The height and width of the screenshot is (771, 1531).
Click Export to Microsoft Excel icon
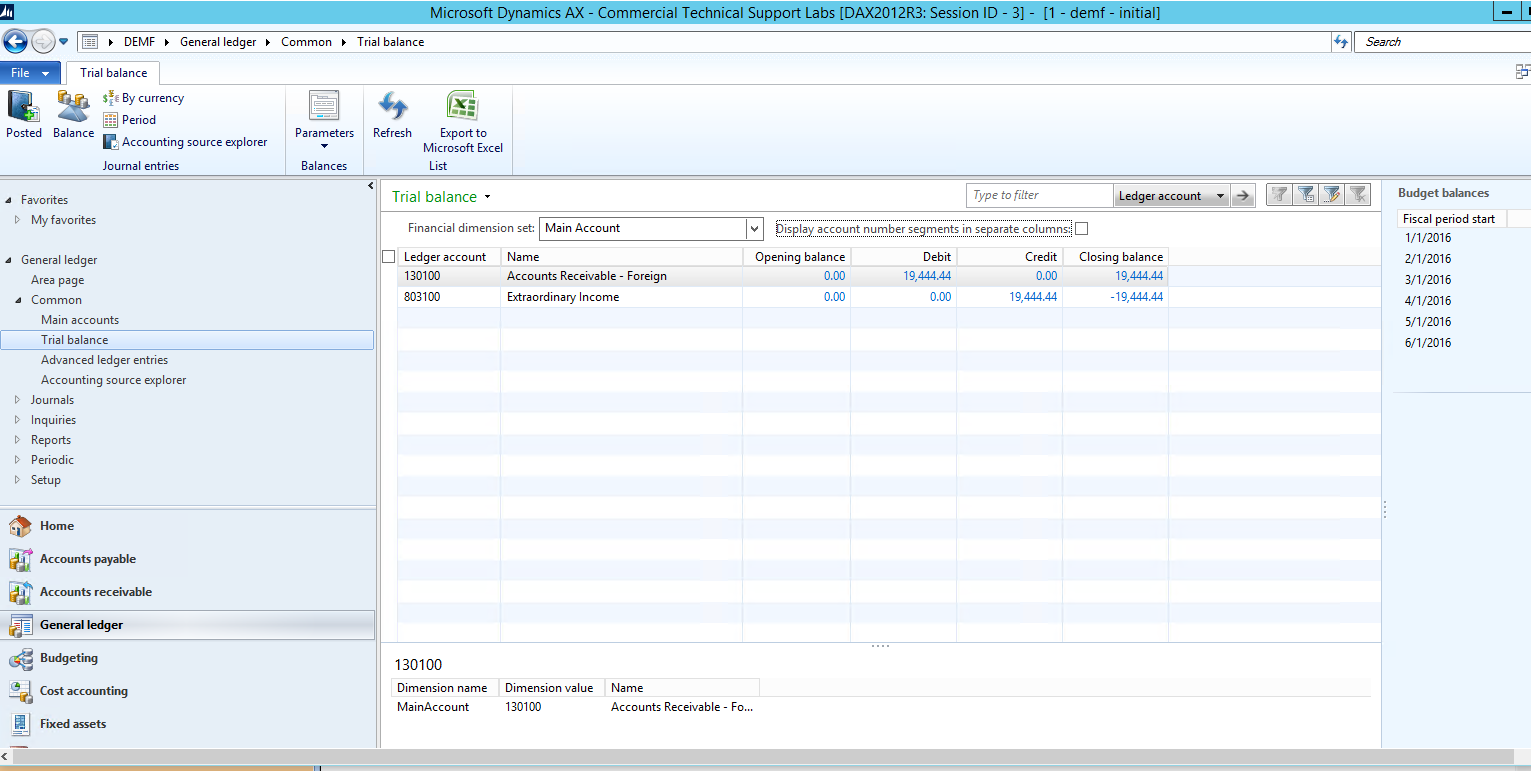pyautogui.click(x=462, y=107)
